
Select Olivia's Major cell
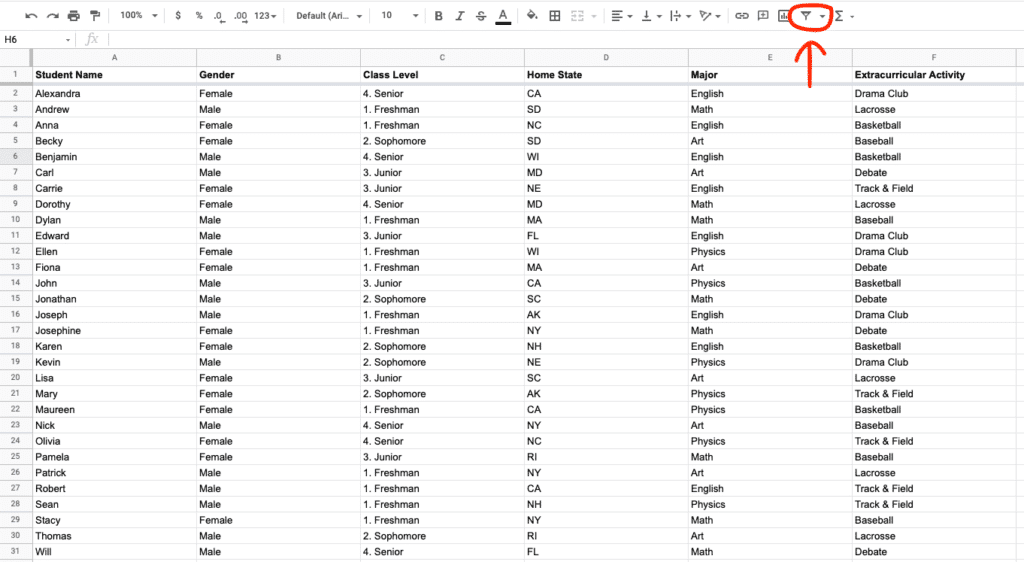[x=770, y=441]
